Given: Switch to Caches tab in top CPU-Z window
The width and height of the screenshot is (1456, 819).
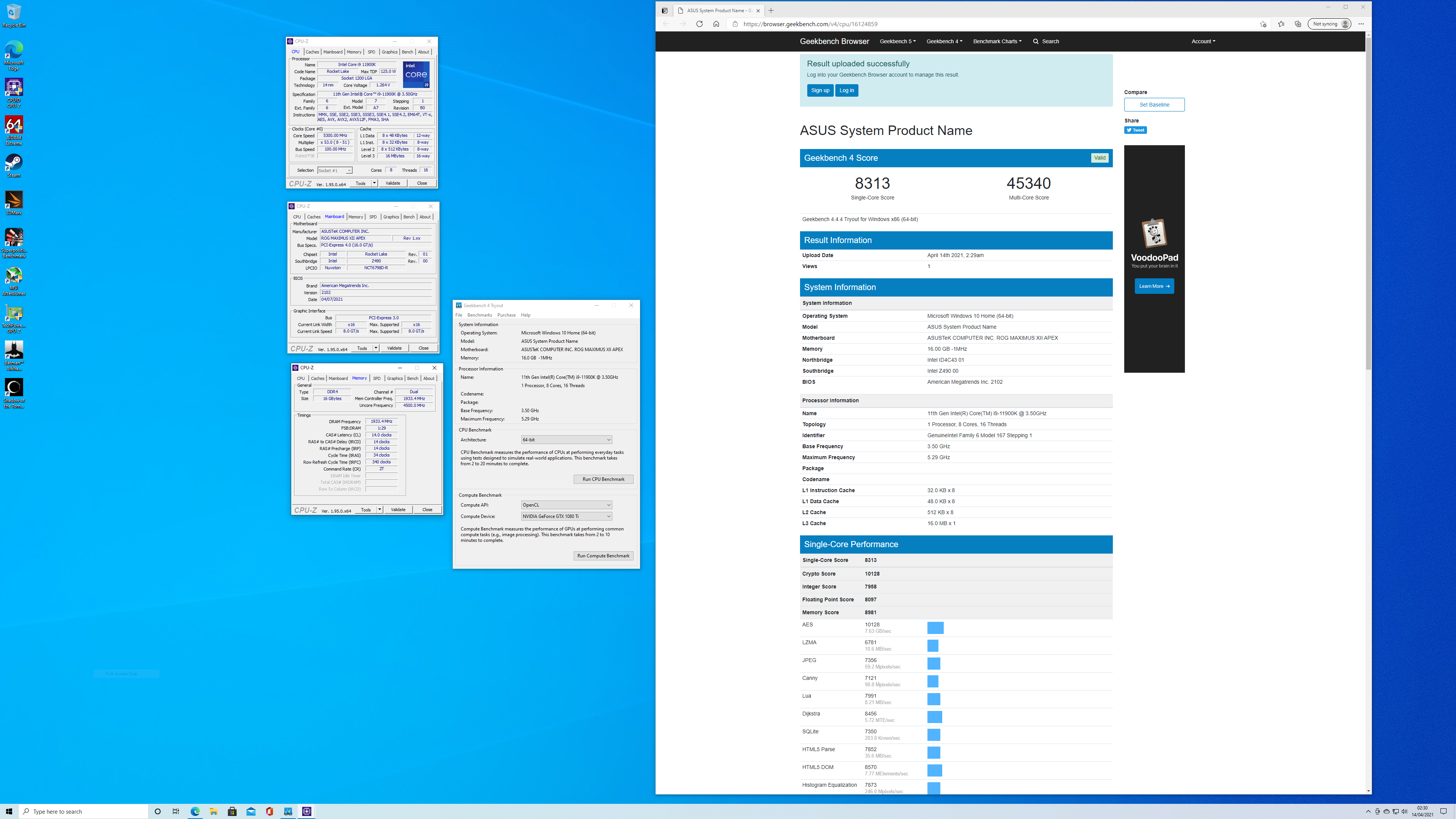Looking at the screenshot, I should click(x=312, y=52).
